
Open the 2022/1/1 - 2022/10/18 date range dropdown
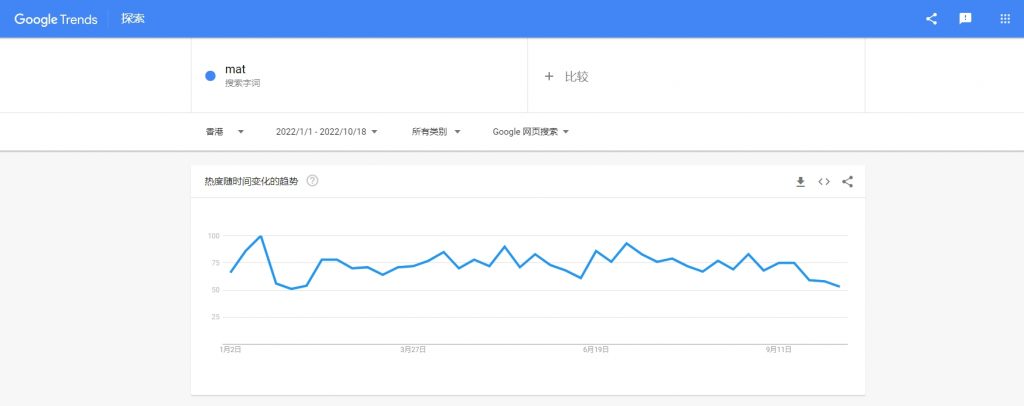(x=326, y=131)
